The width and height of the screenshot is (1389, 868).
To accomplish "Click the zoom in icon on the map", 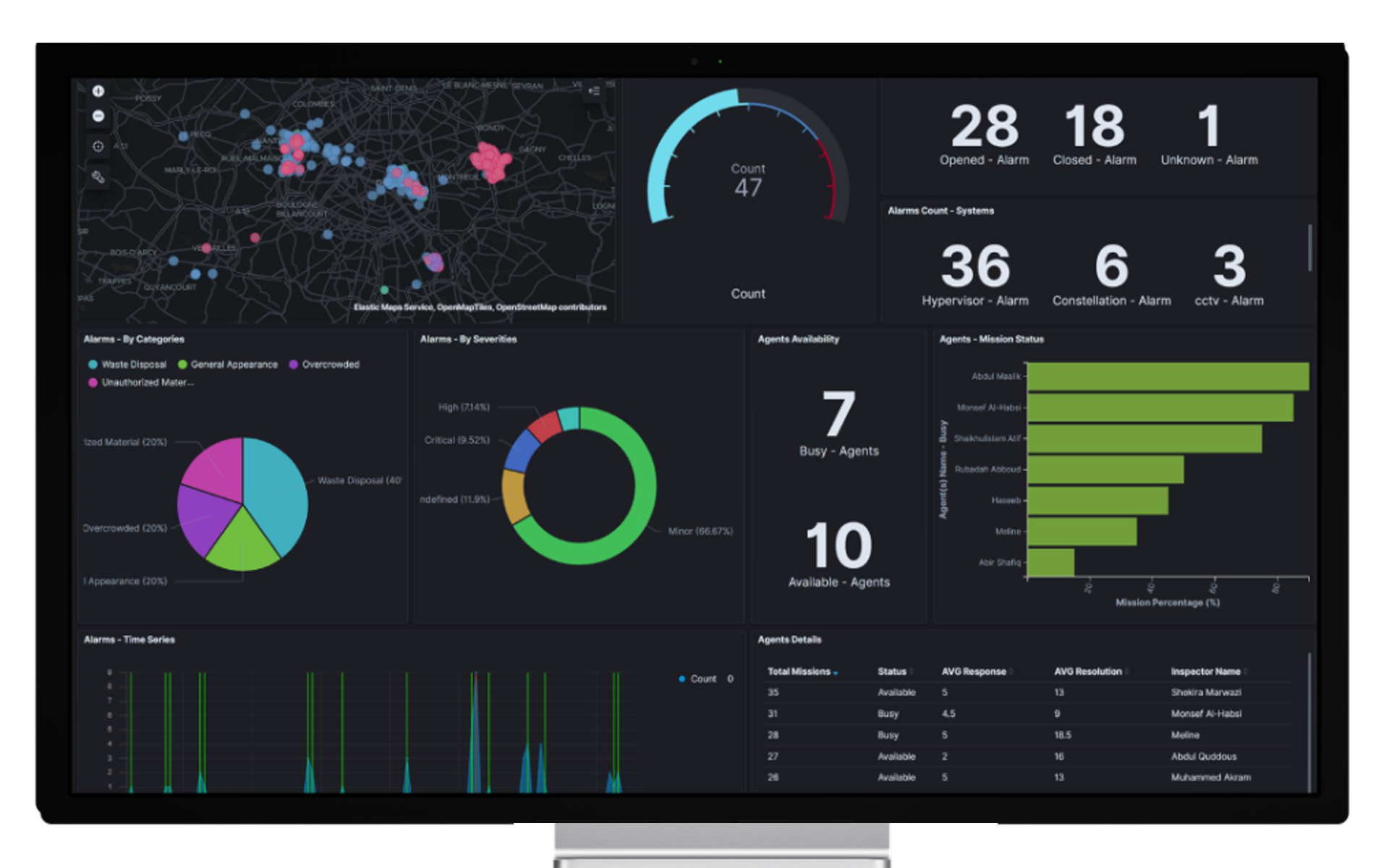I will click(98, 91).
